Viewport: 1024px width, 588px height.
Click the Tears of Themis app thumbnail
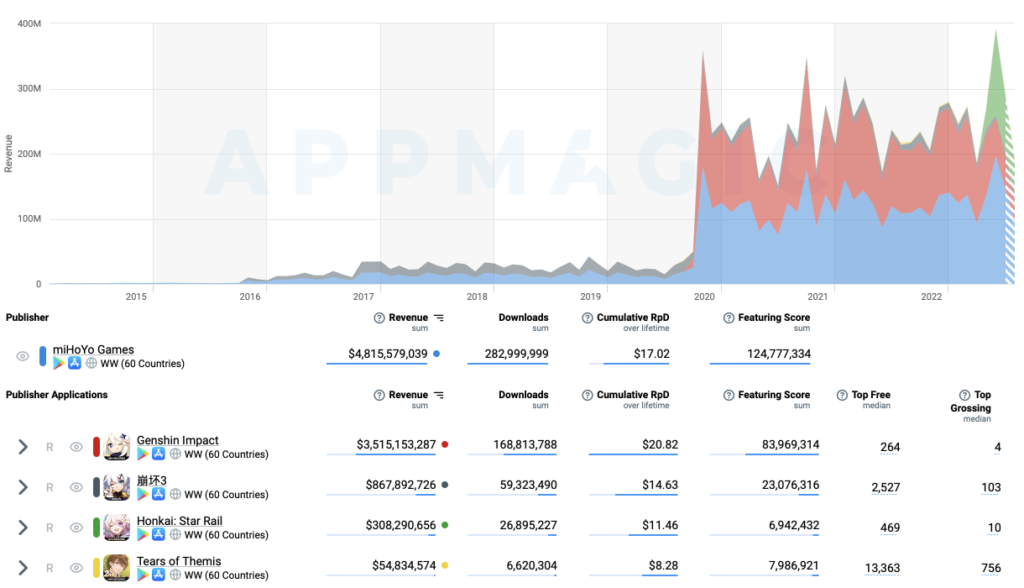pyautogui.click(x=118, y=568)
